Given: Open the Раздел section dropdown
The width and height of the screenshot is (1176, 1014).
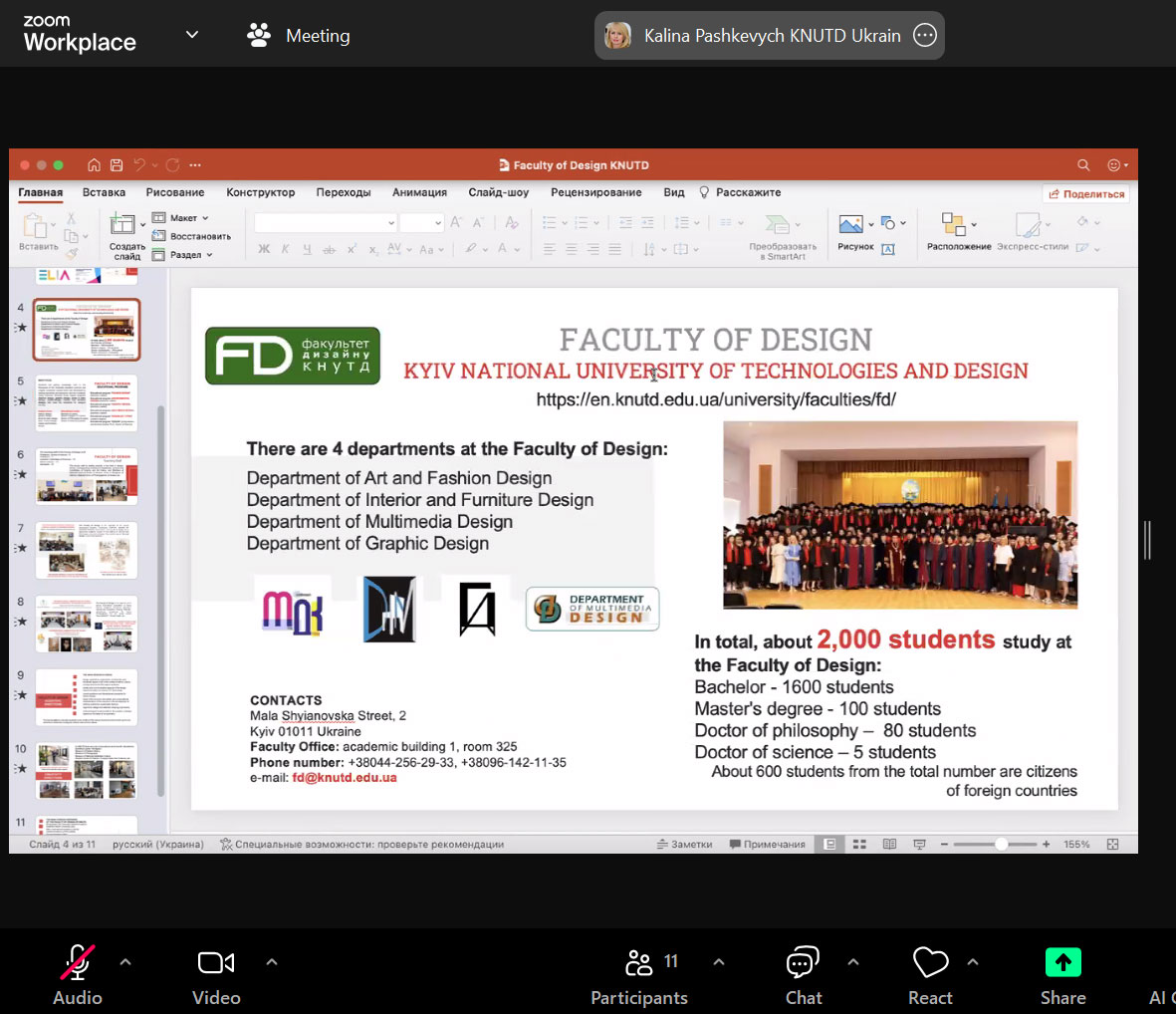Looking at the screenshot, I should point(183,255).
